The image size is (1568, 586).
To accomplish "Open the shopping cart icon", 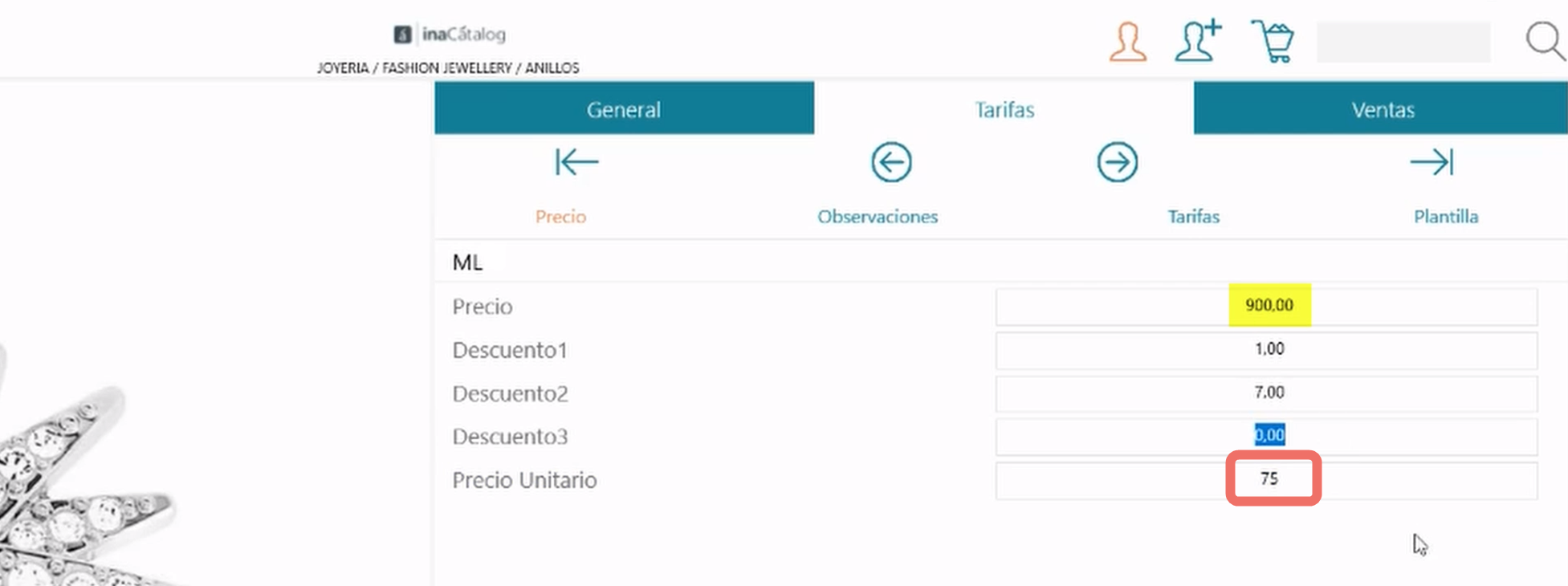I will (x=1273, y=41).
